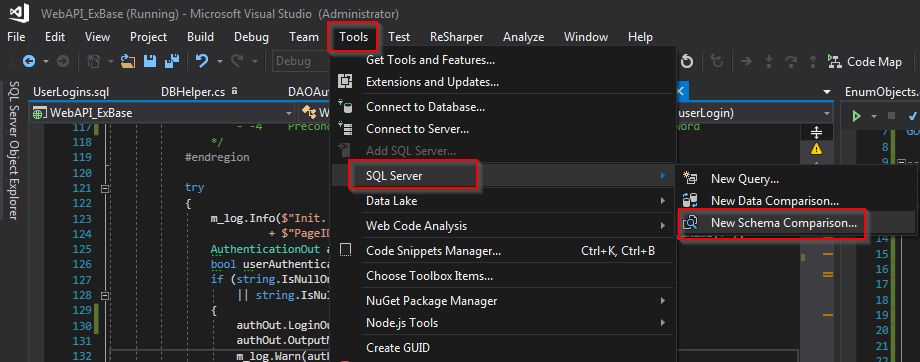Collapse the if block at line 128
The height and width of the screenshot is (362, 920).
pyautogui.click(x=104, y=295)
